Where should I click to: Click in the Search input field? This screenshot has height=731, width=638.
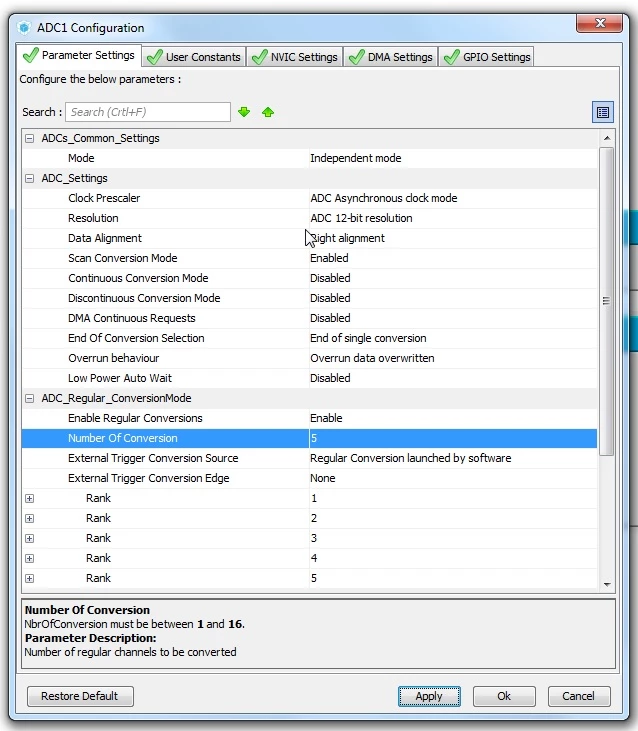tap(148, 112)
